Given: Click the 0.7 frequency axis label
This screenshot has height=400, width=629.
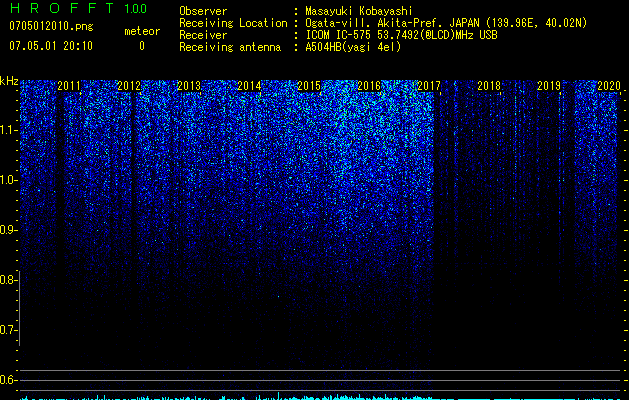Looking at the screenshot, I should pos(8,330).
